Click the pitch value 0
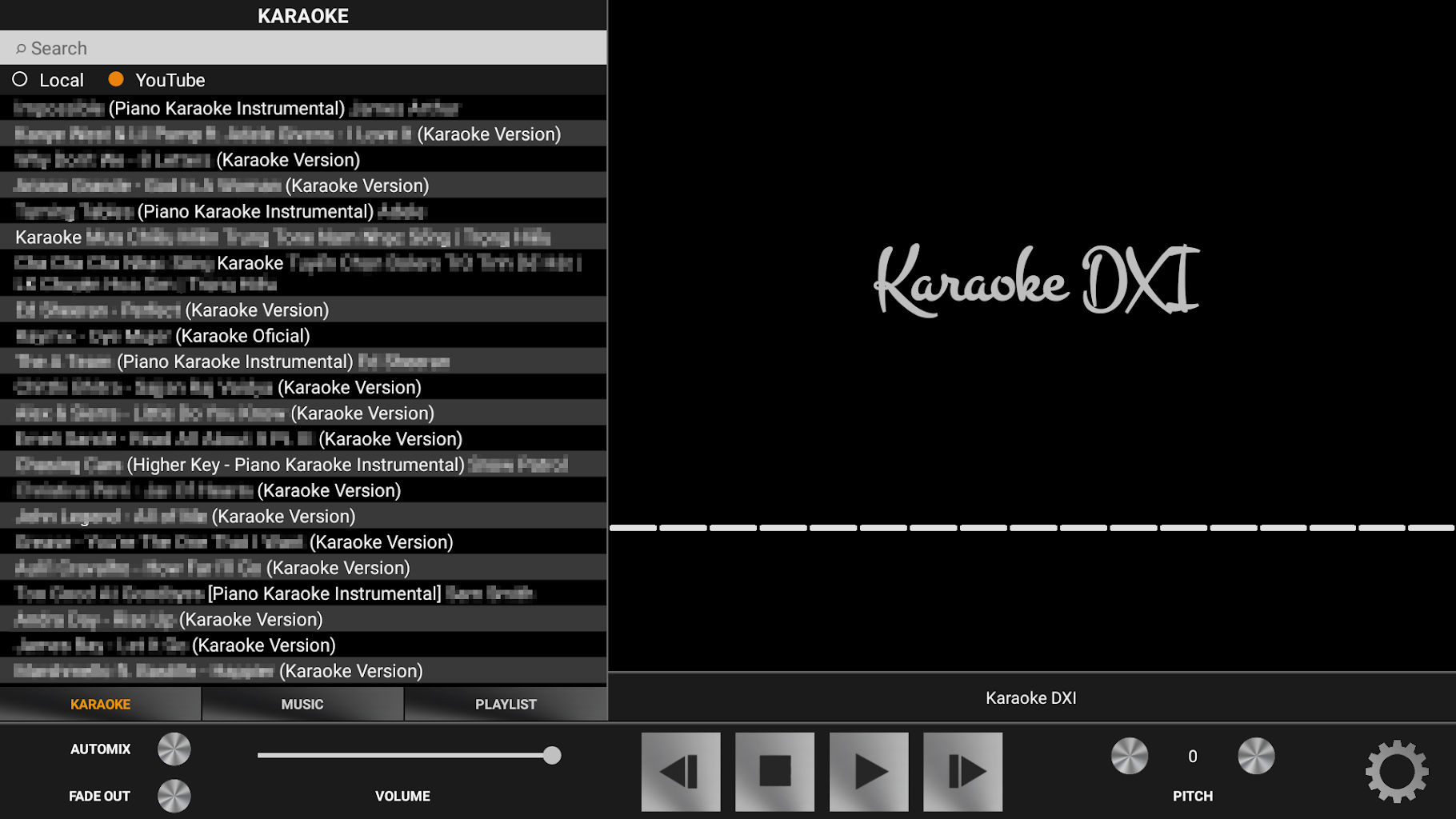This screenshot has height=819, width=1456. (x=1193, y=757)
